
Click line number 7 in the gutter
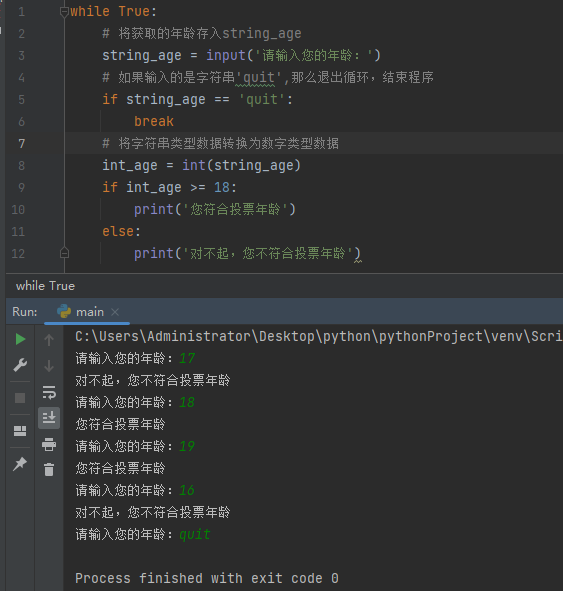click(x=21, y=144)
